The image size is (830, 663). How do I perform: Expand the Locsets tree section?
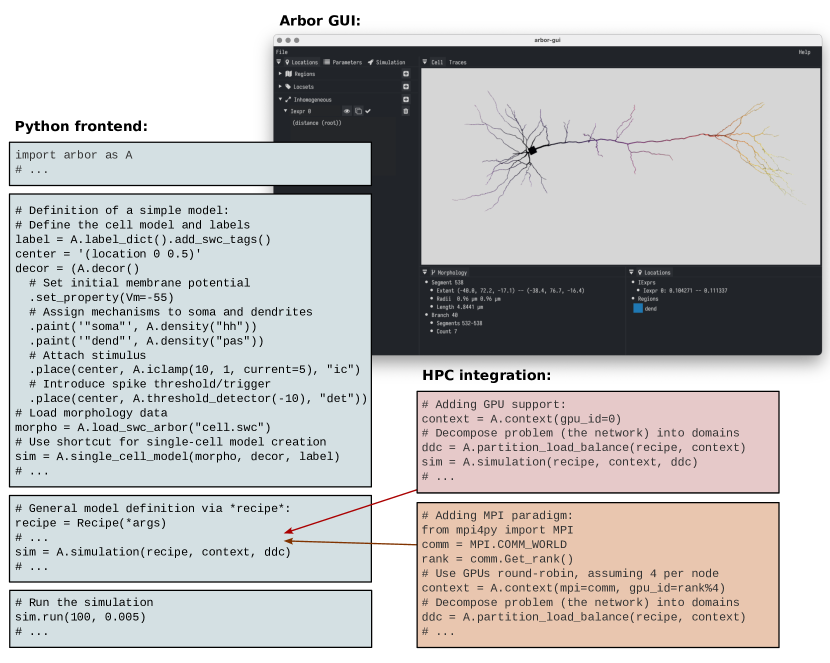(x=280, y=87)
